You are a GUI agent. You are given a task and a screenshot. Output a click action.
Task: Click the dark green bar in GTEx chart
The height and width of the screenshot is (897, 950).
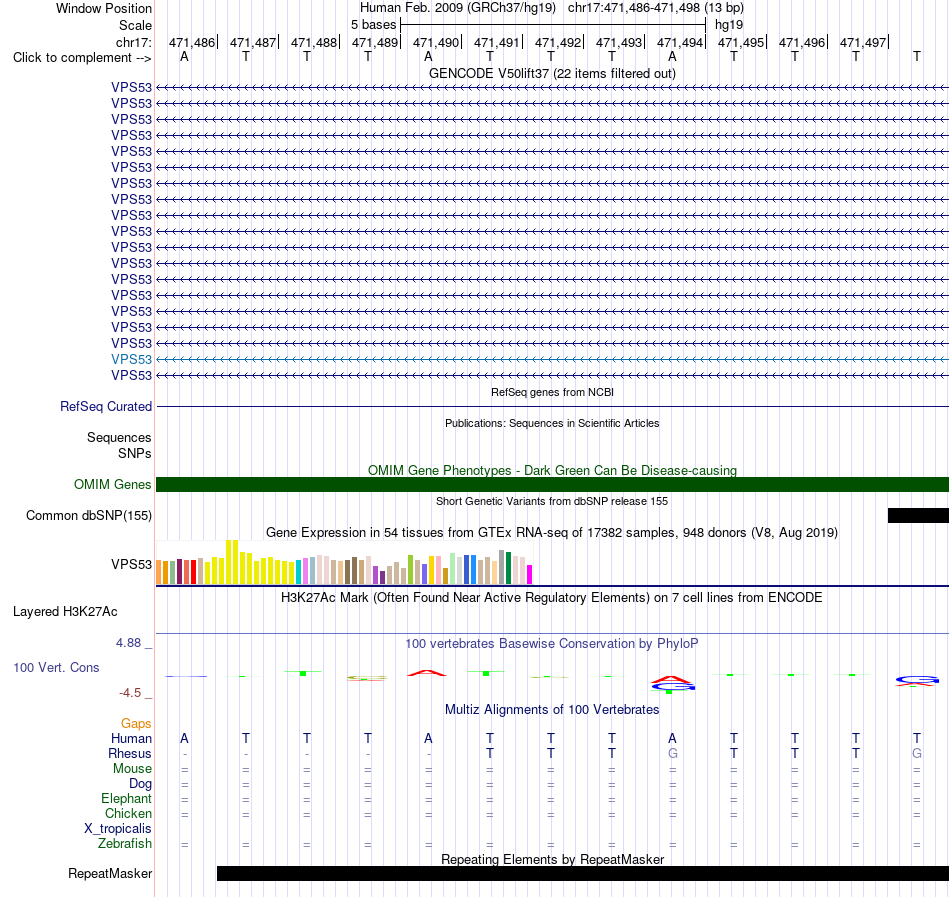[x=508, y=568]
